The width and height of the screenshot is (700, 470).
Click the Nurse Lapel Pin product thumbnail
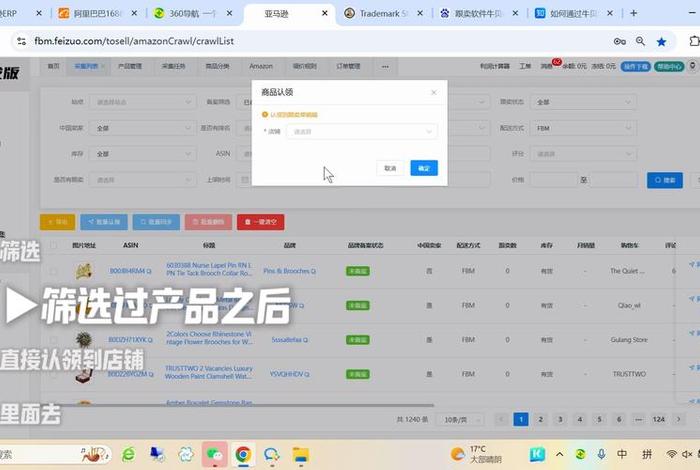tap(83, 270)
